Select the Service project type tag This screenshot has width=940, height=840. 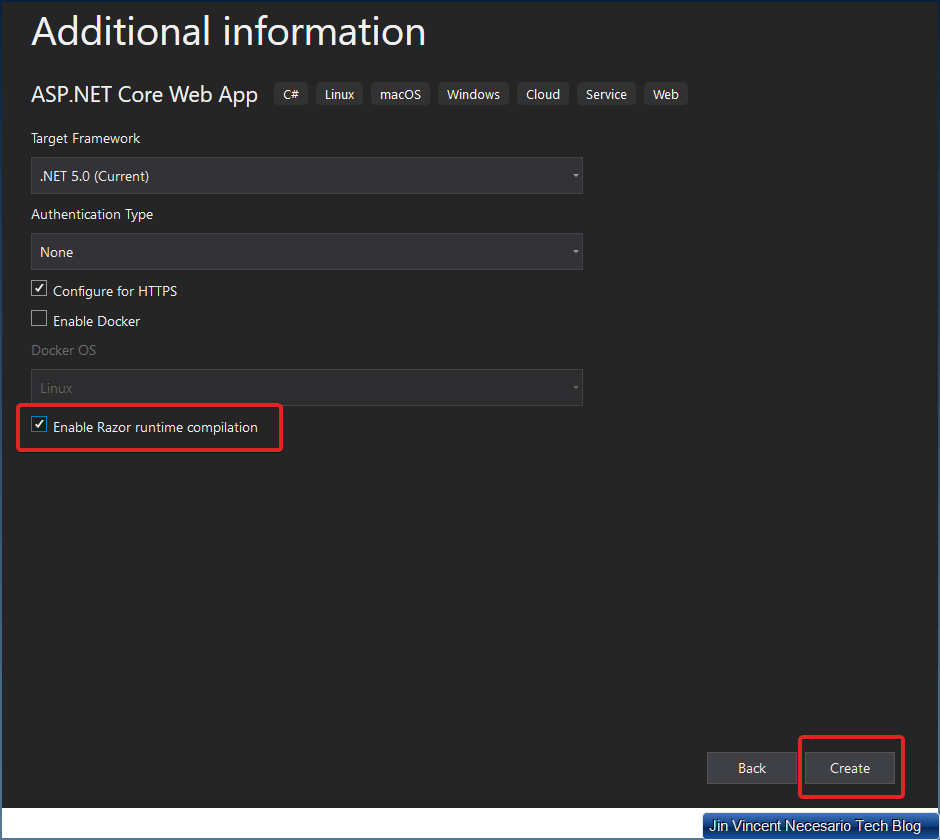[x=606, y=94]
